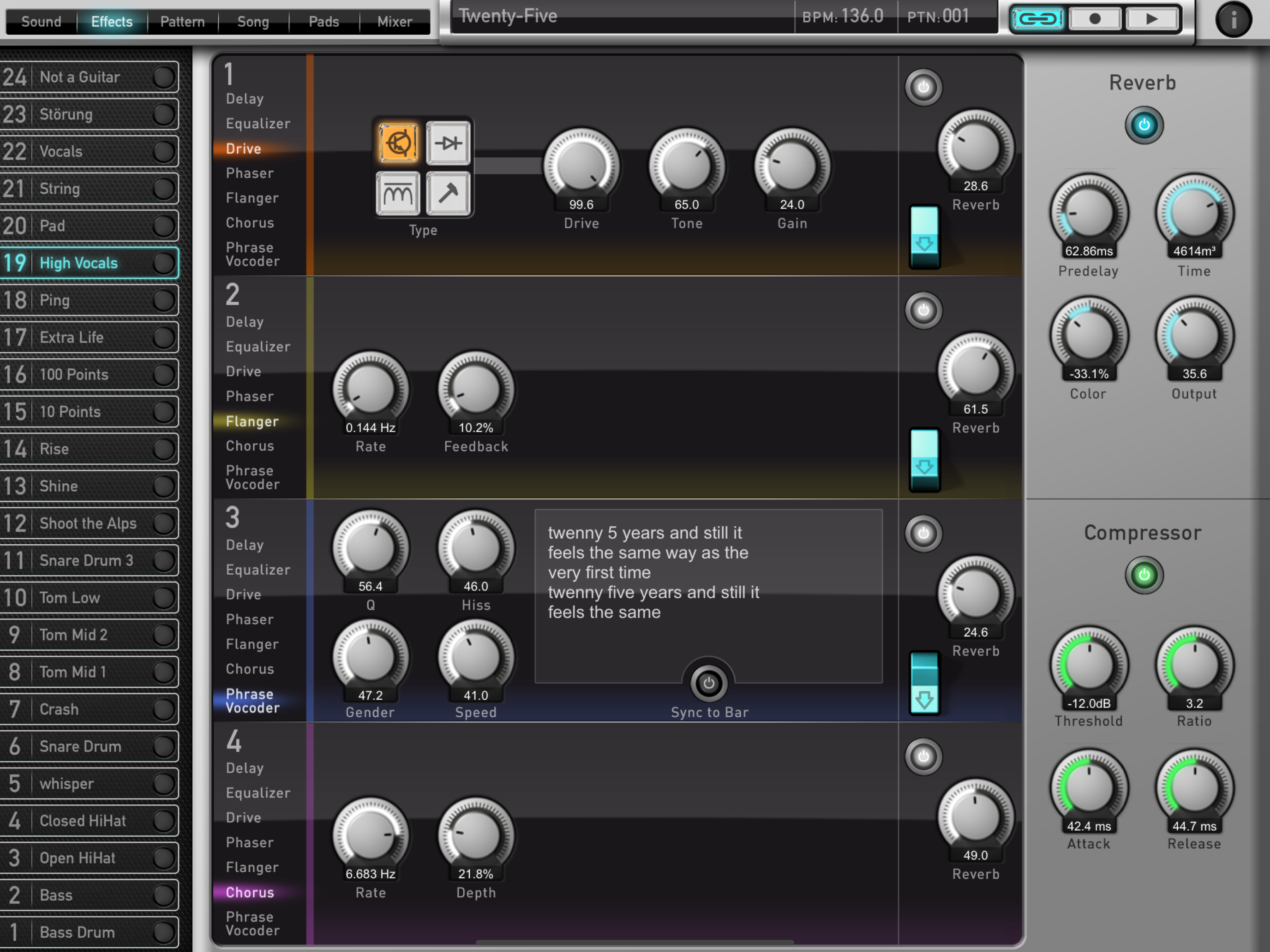The width and height of the screenshot is (1270, 952).
Task: Select Phaser effect in slot 2
Action: coord(250,397)
